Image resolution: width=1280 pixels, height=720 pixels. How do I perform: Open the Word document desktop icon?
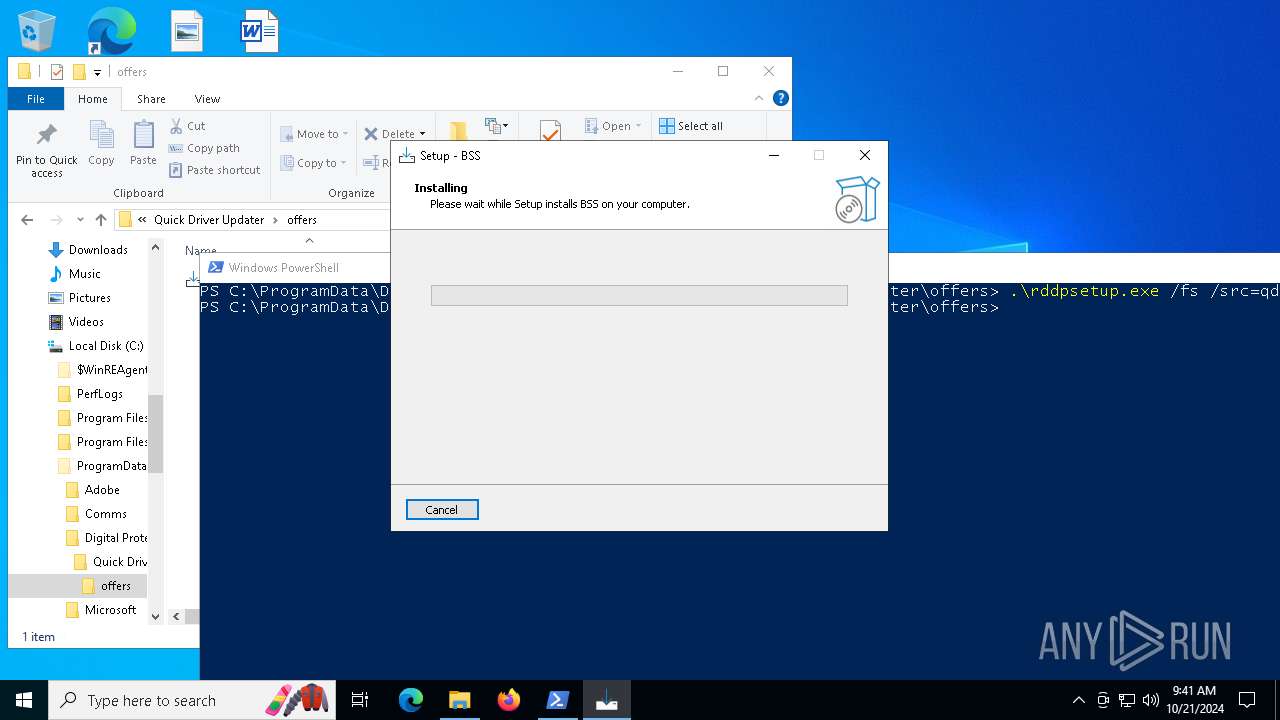[x=259, y=31]
